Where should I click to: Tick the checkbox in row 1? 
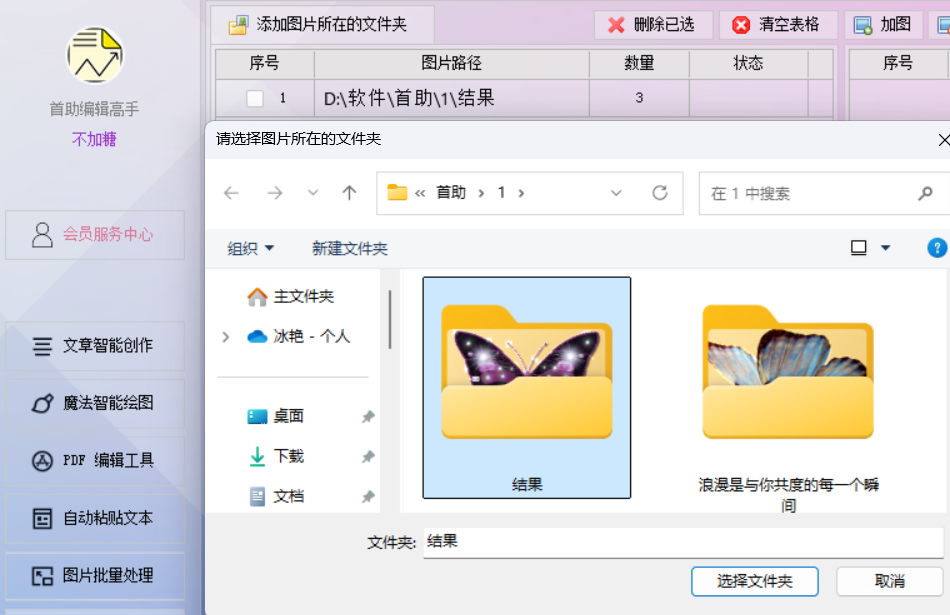coord(255,98)
